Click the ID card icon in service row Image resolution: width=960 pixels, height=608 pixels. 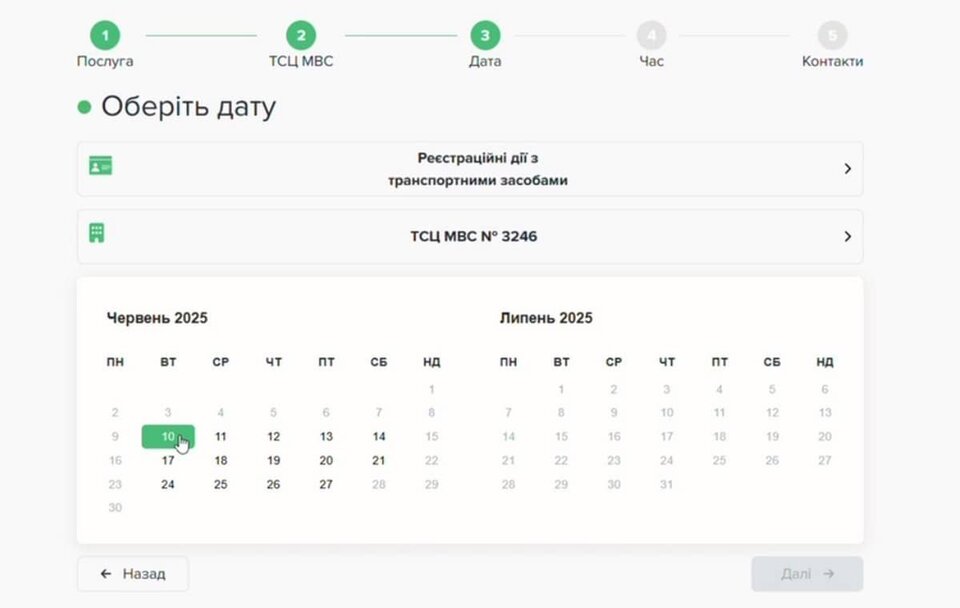point(100,166)
